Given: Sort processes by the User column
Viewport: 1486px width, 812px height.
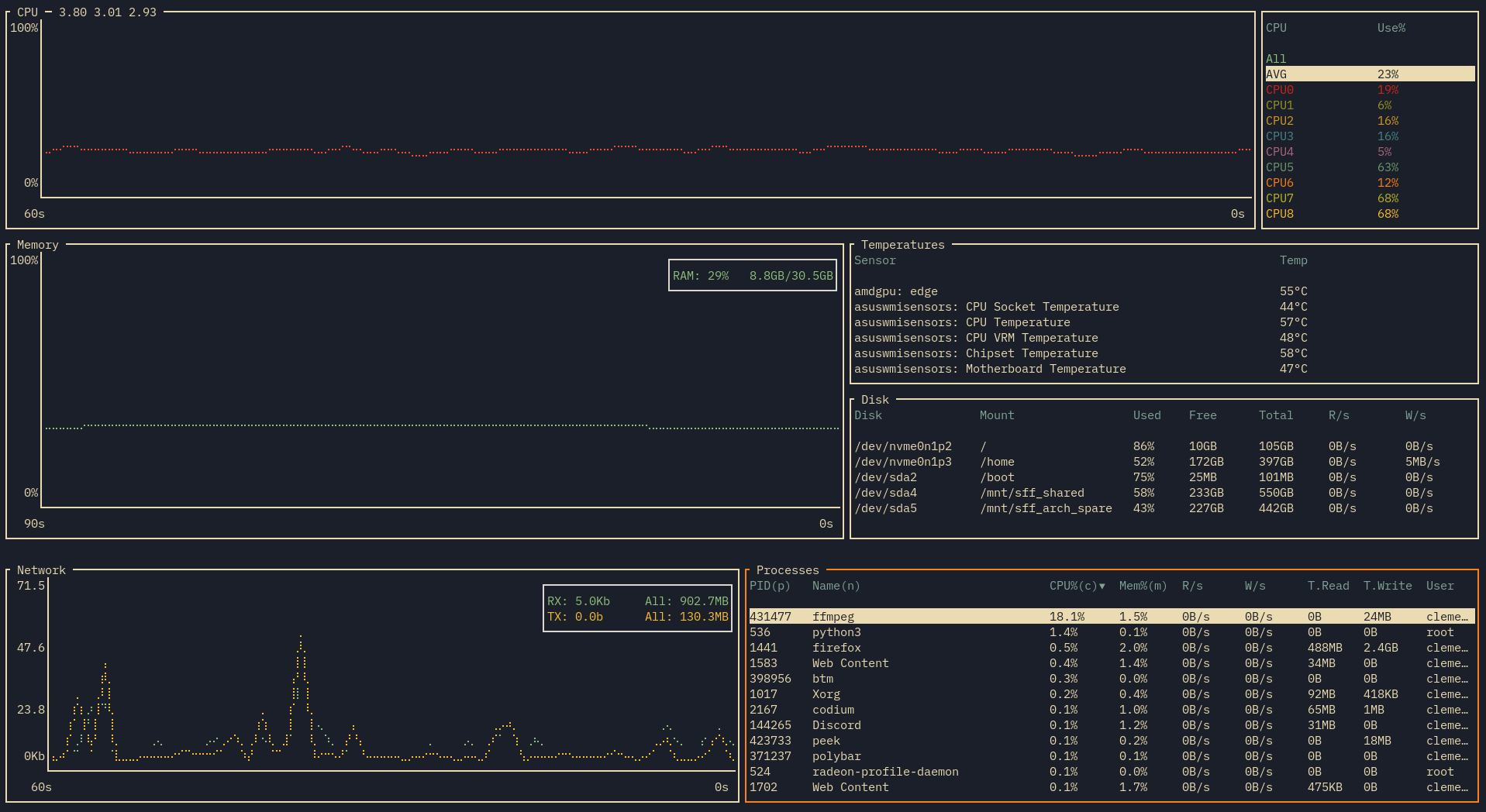Looking at the screenshot, I should point(1440,586).
